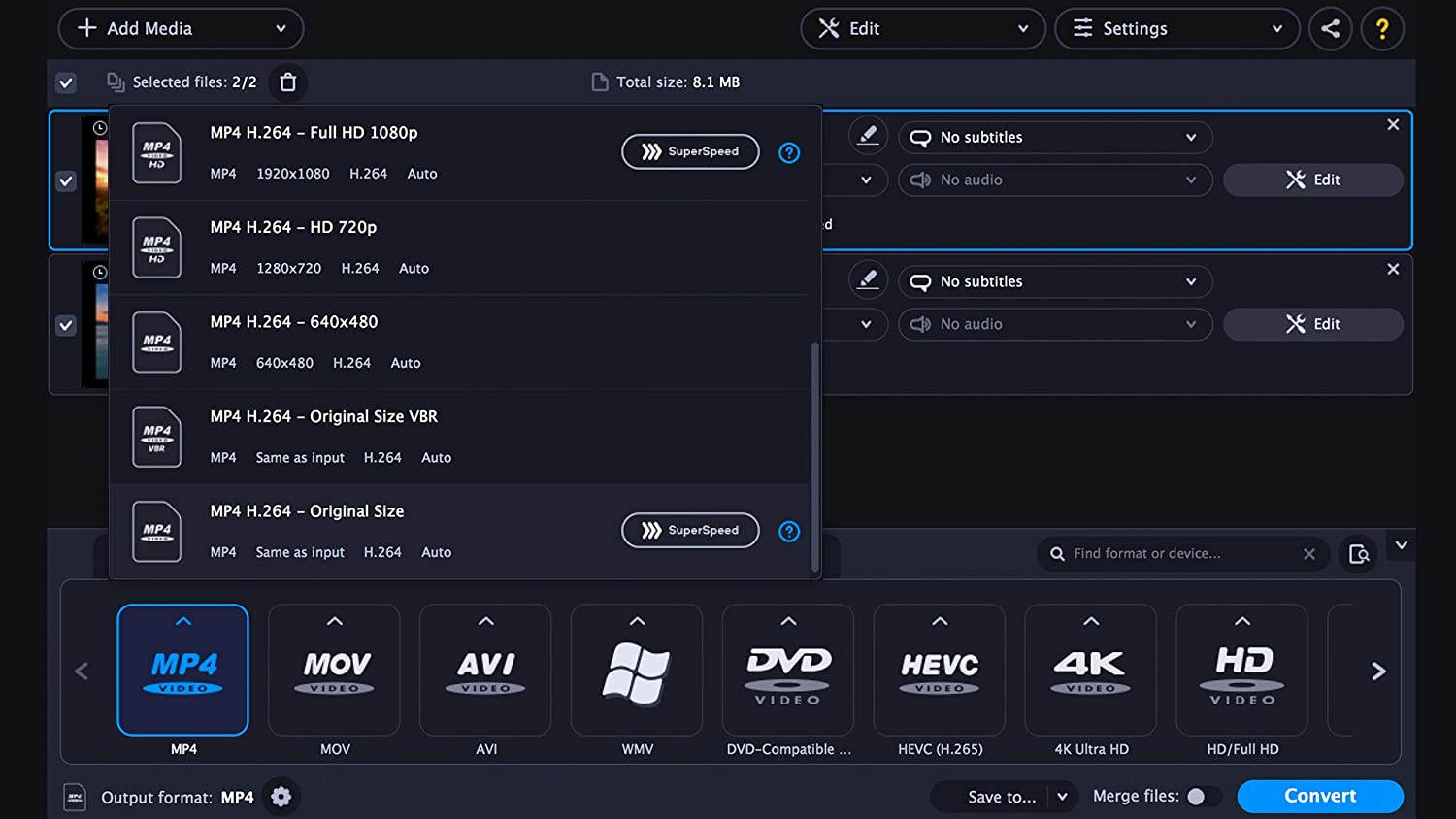Select the WMV format icon

637,670
